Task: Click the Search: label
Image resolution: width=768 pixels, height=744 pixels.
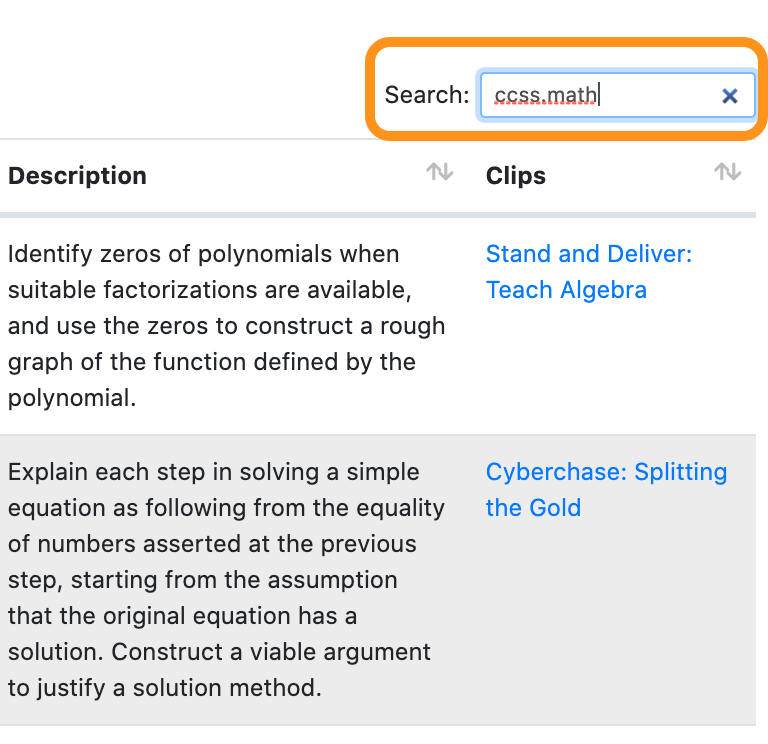Action: click(x=427, y=96)
